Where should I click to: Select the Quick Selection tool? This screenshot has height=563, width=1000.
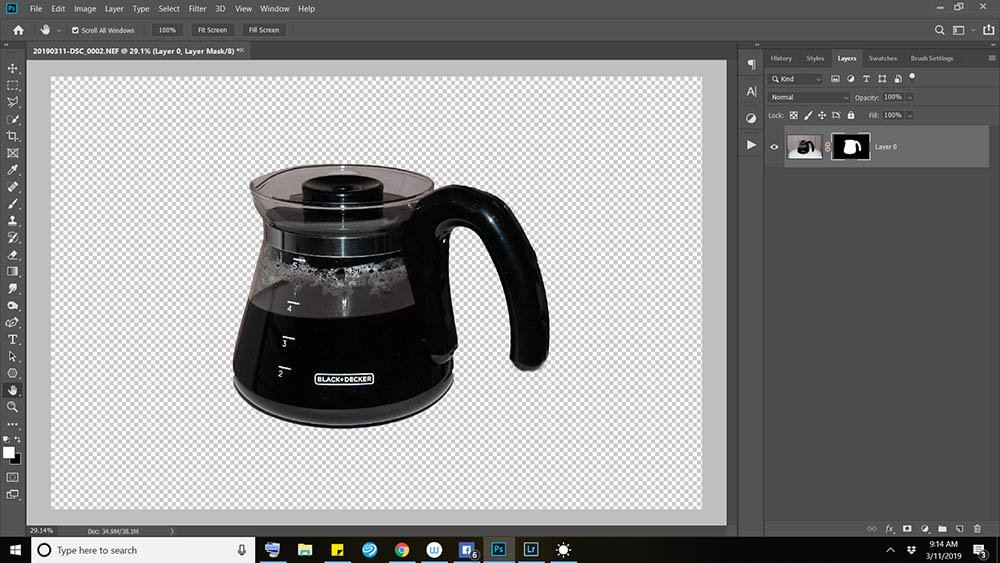[12, 119]
